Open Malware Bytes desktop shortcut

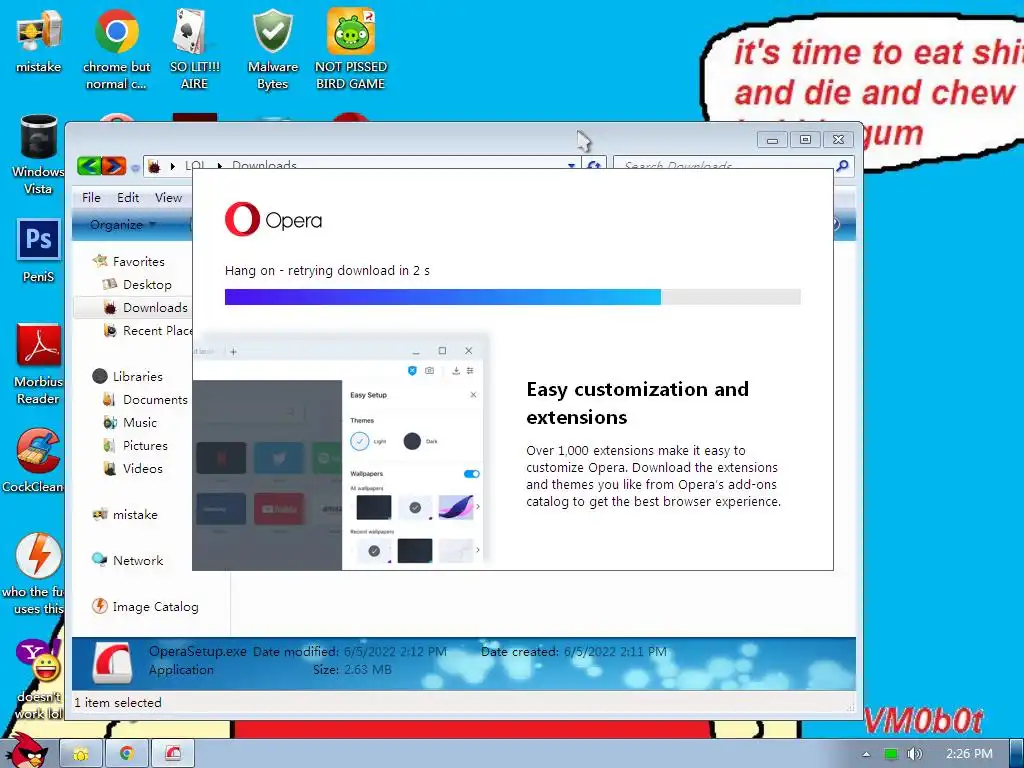pos(272,49)
